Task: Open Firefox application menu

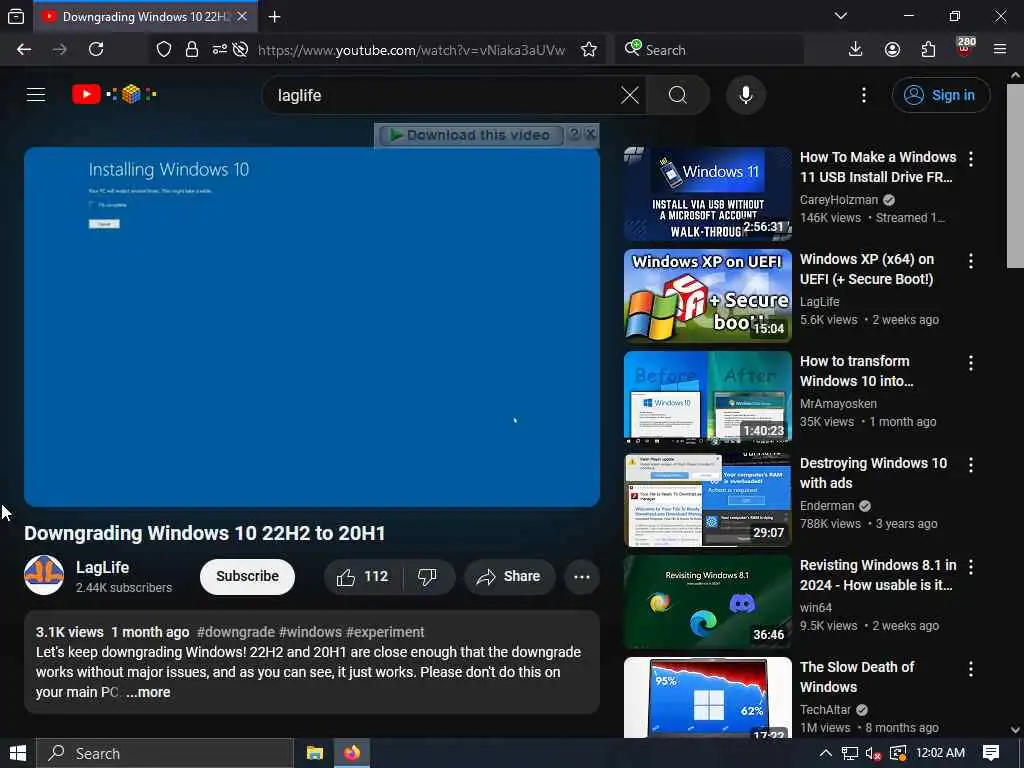Action: 1000,50
